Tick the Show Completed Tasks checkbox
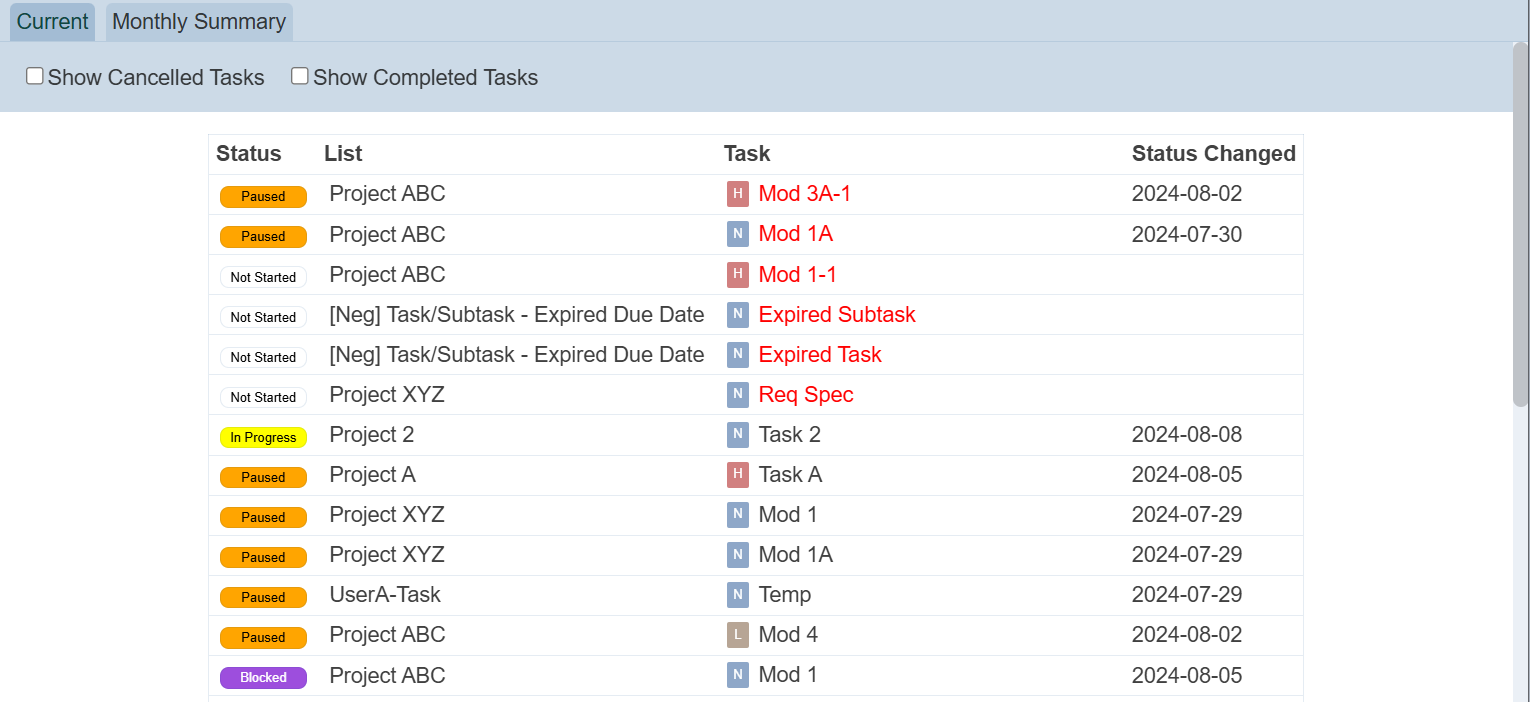1530x702 pixels. click(300, 77)
